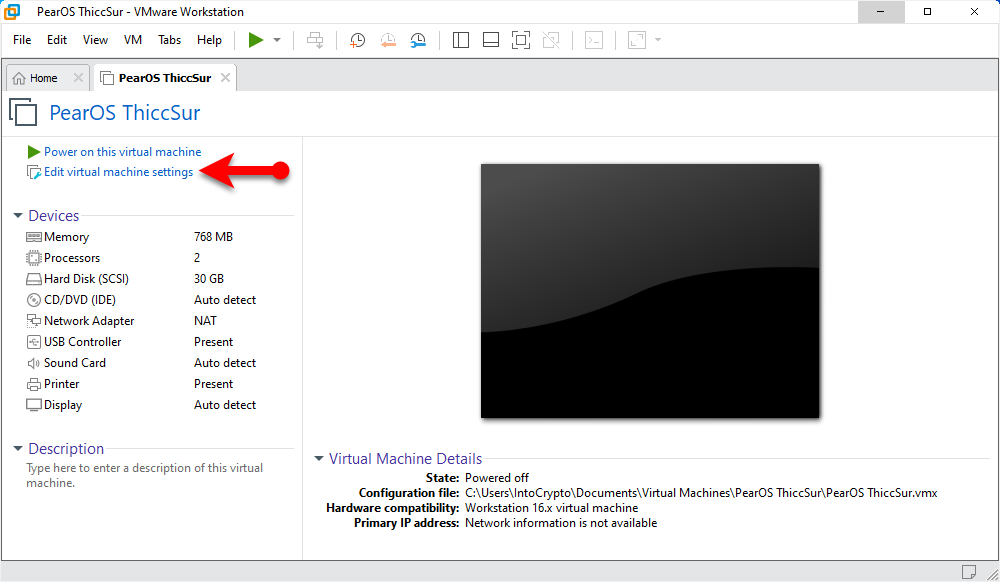Close the Home tab

tap(78, 78)
